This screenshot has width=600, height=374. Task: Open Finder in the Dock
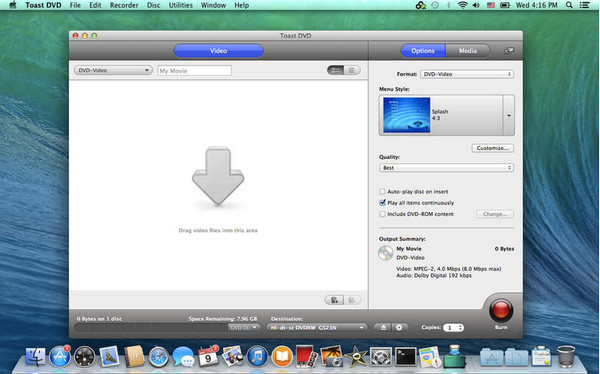pos(35,357)
